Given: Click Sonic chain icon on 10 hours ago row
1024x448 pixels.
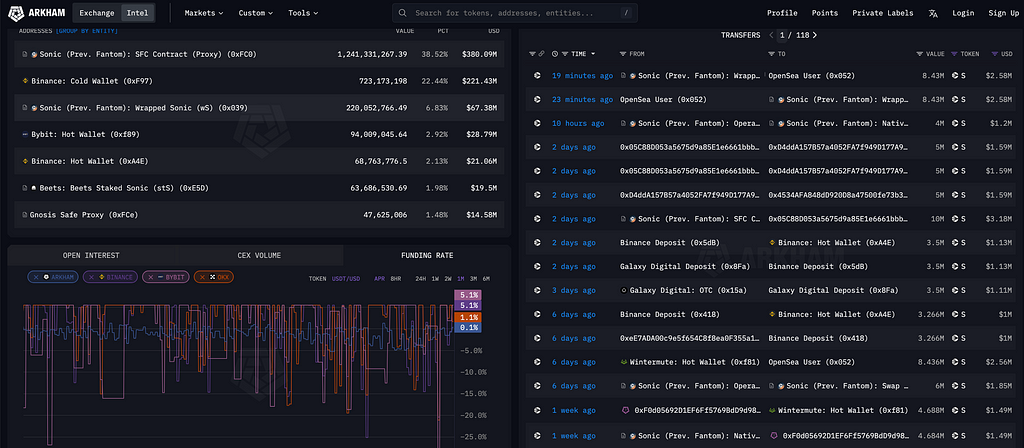Looking at the screenshot, I should tap(537, 123).
